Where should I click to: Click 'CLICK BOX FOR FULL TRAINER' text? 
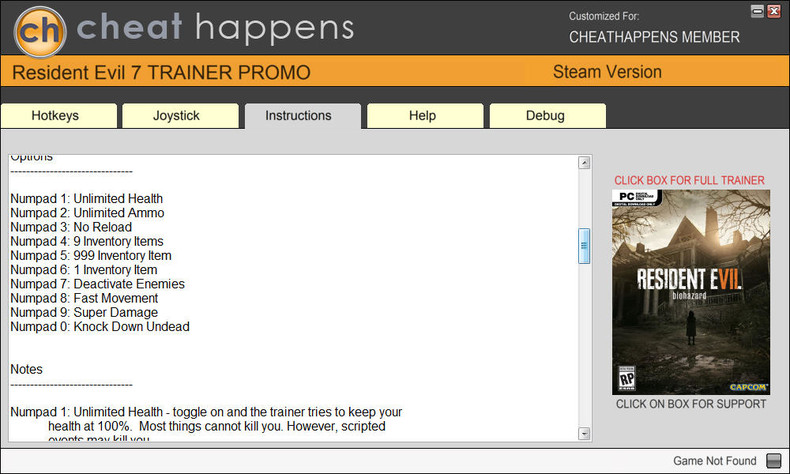pyautogui.click(x=689, y=180)
